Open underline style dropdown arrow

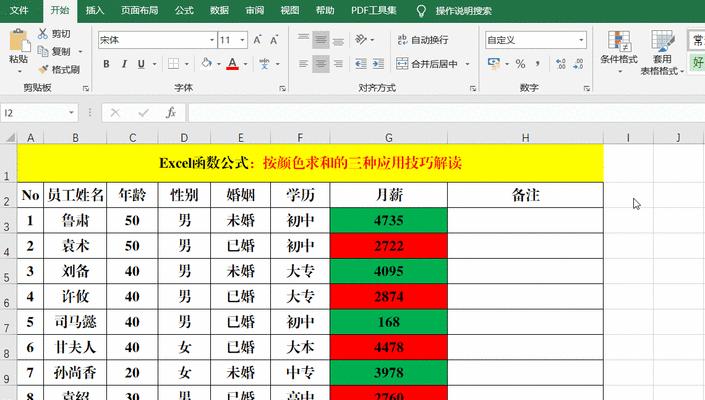[x=154, y=64]
